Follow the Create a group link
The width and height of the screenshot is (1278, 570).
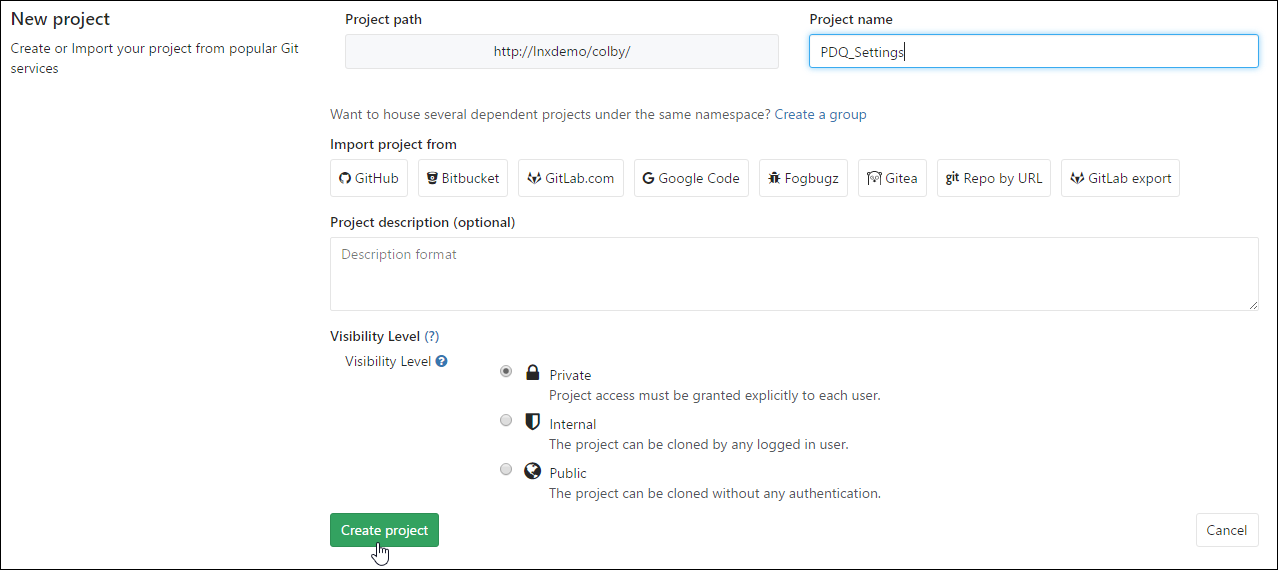820,114
